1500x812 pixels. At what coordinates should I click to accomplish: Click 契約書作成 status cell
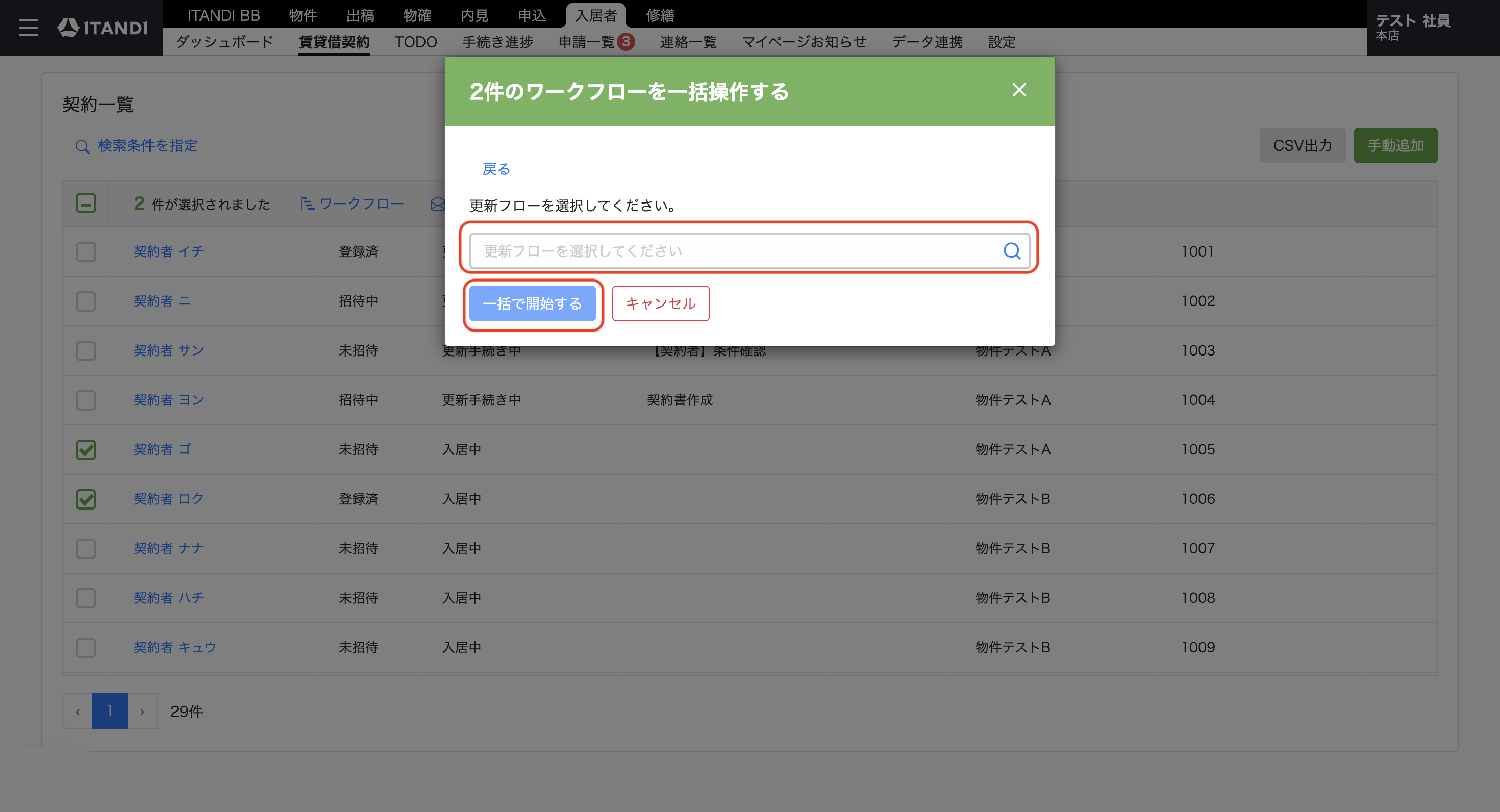[680, 400]
